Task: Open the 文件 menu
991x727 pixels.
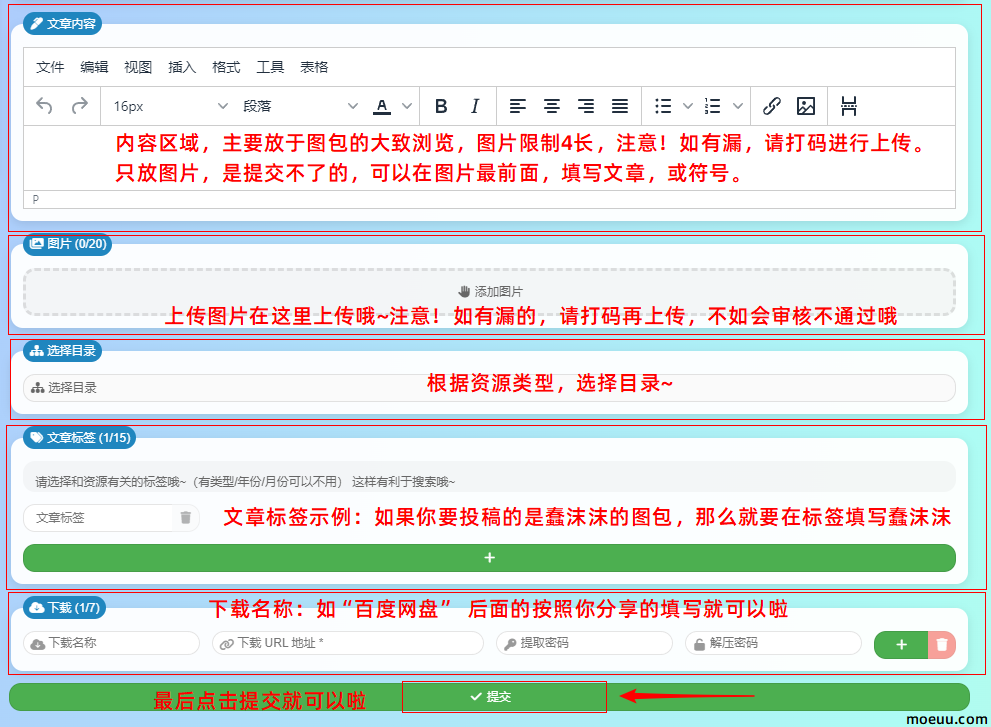Action: (x=50, y=67)
